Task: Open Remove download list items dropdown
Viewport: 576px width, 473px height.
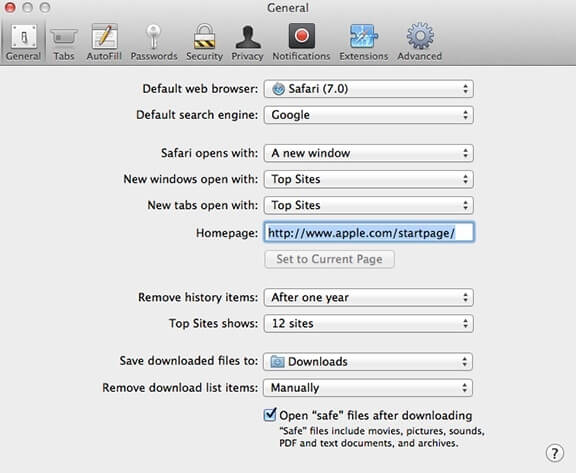Action: [368, 388]
